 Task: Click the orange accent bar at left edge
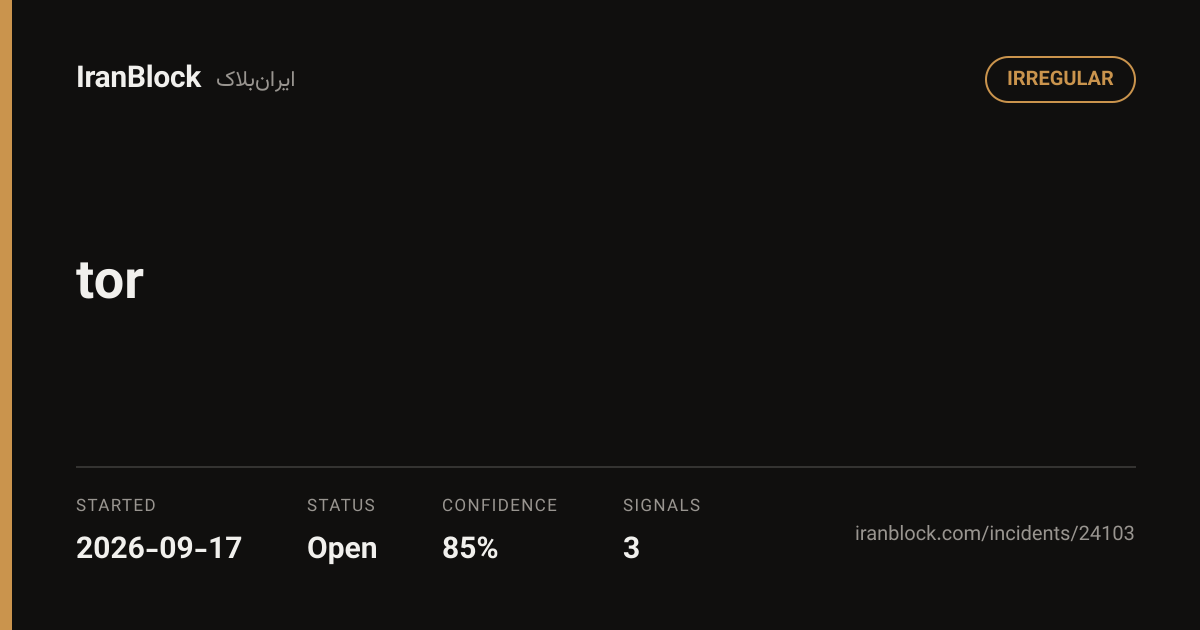coord(6,315)
